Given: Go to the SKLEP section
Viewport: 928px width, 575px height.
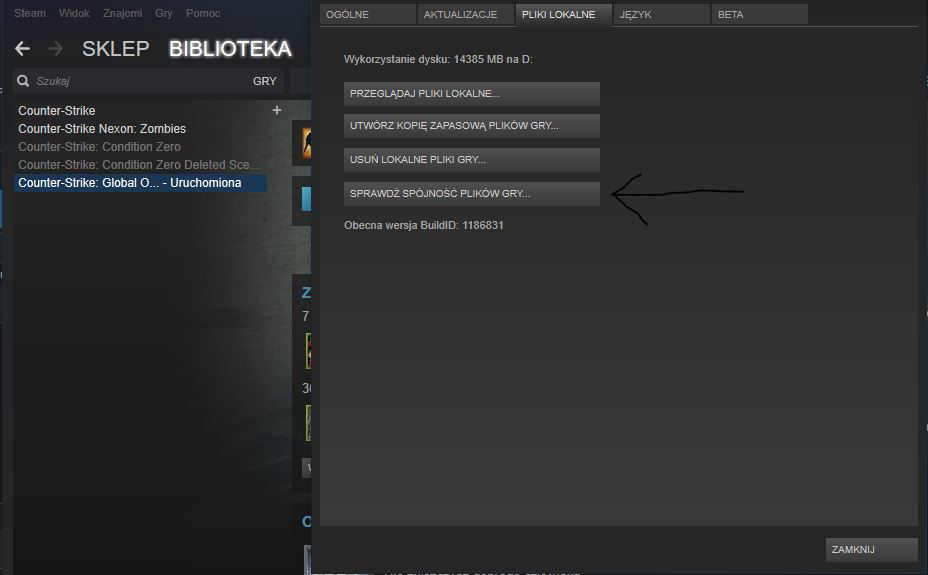Looking at the screenshot, I should click(115, 49).
